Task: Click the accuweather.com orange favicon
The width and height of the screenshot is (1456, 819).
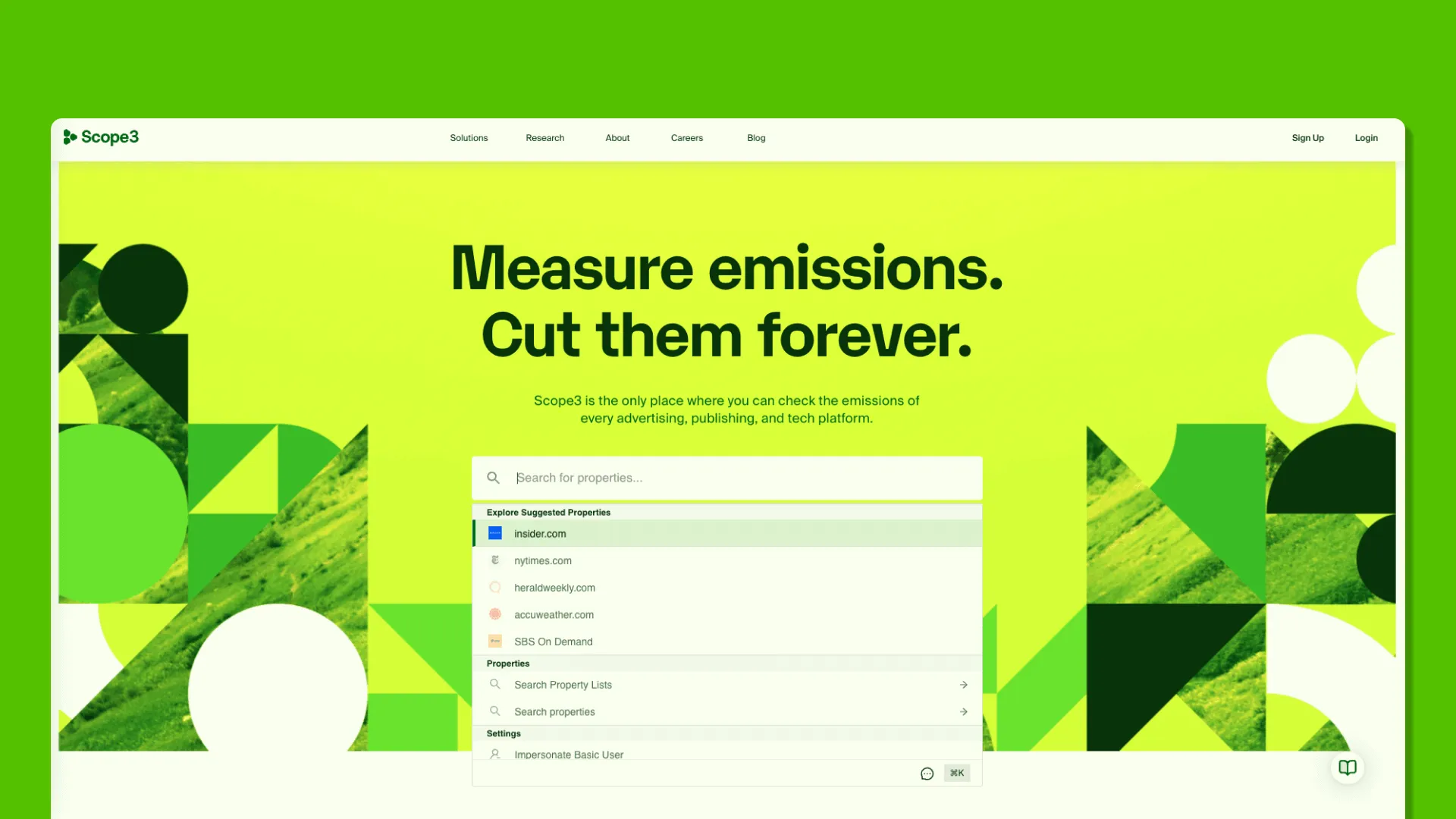Action: pyautogui.click(x=495, y=614)
